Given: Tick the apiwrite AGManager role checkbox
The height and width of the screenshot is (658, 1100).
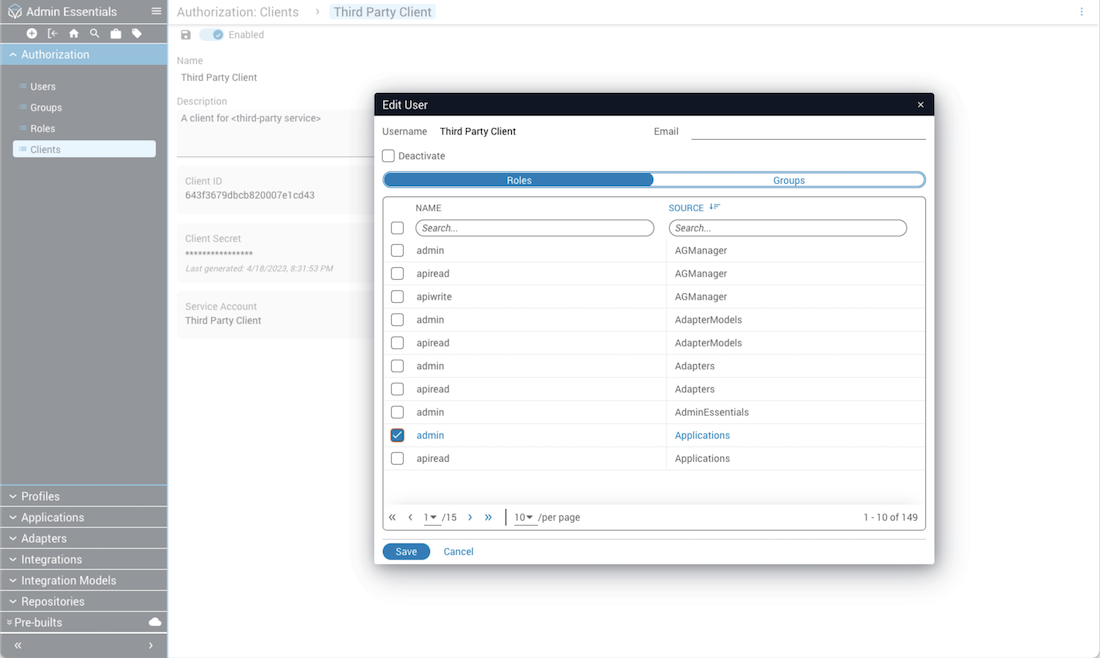Looking at the screenshot, I should (397, 297).
